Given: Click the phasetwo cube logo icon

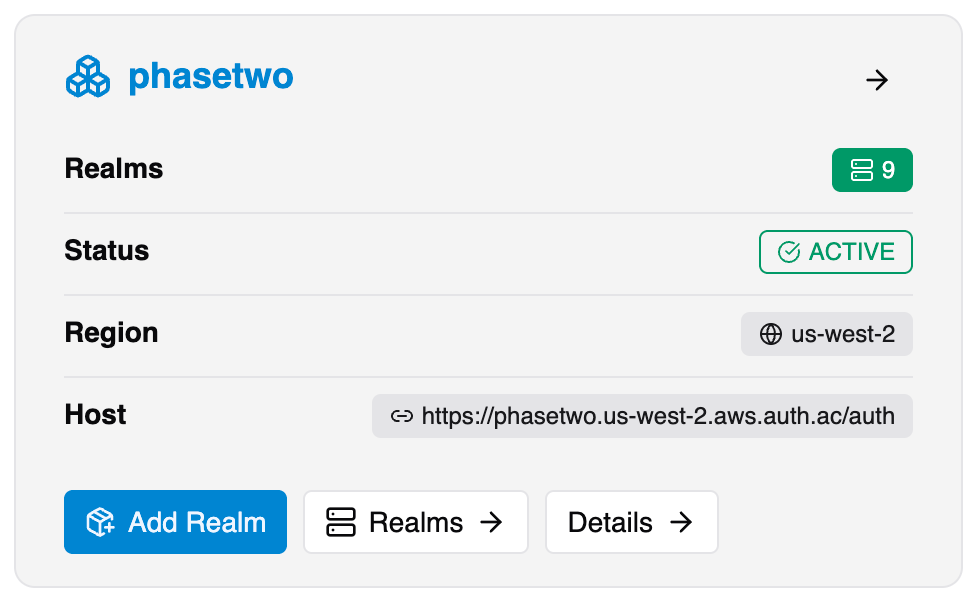Looking at the screenshot, I should point(88,77).
